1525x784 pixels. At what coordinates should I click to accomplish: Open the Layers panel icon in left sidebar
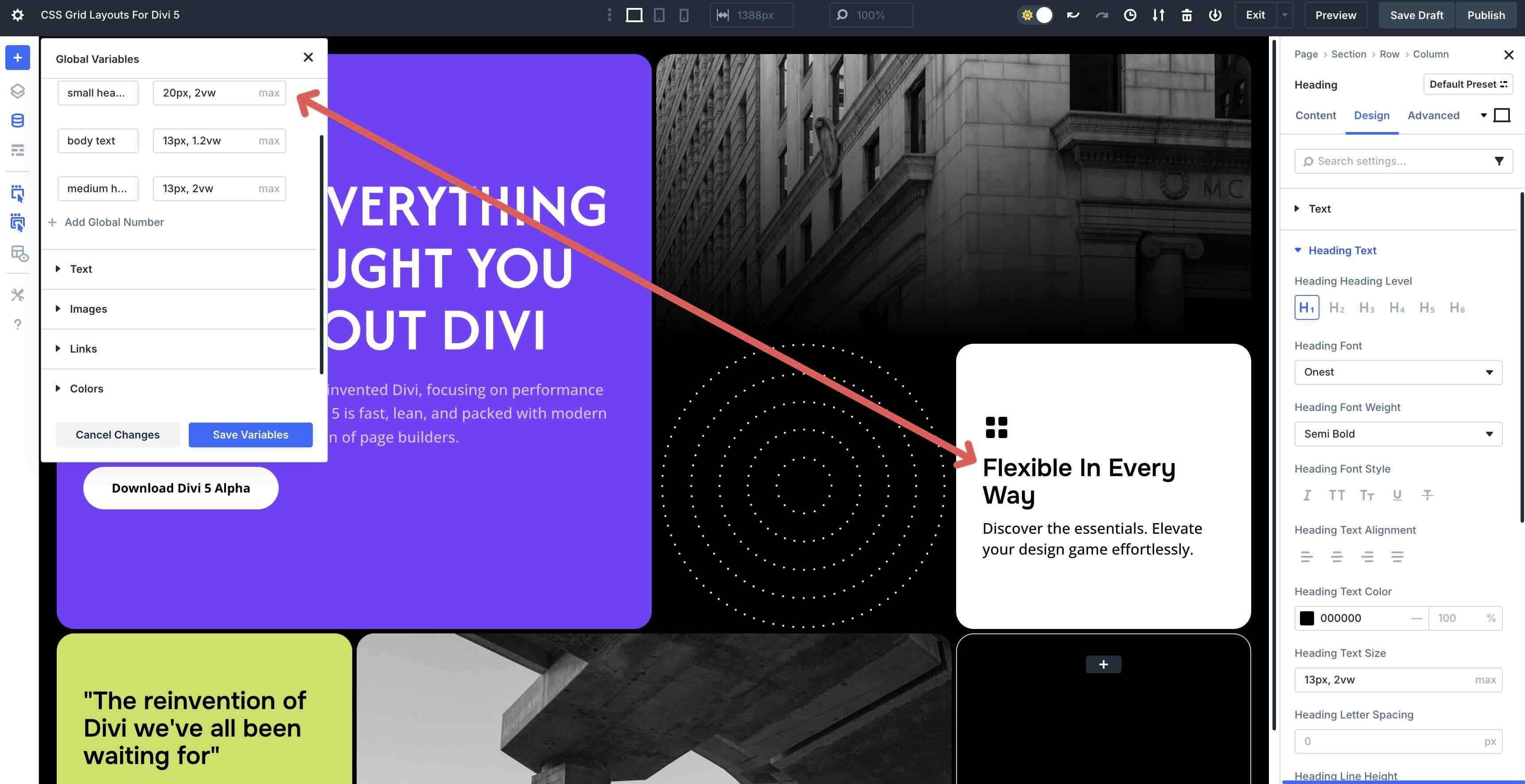[x=17, y=91]
